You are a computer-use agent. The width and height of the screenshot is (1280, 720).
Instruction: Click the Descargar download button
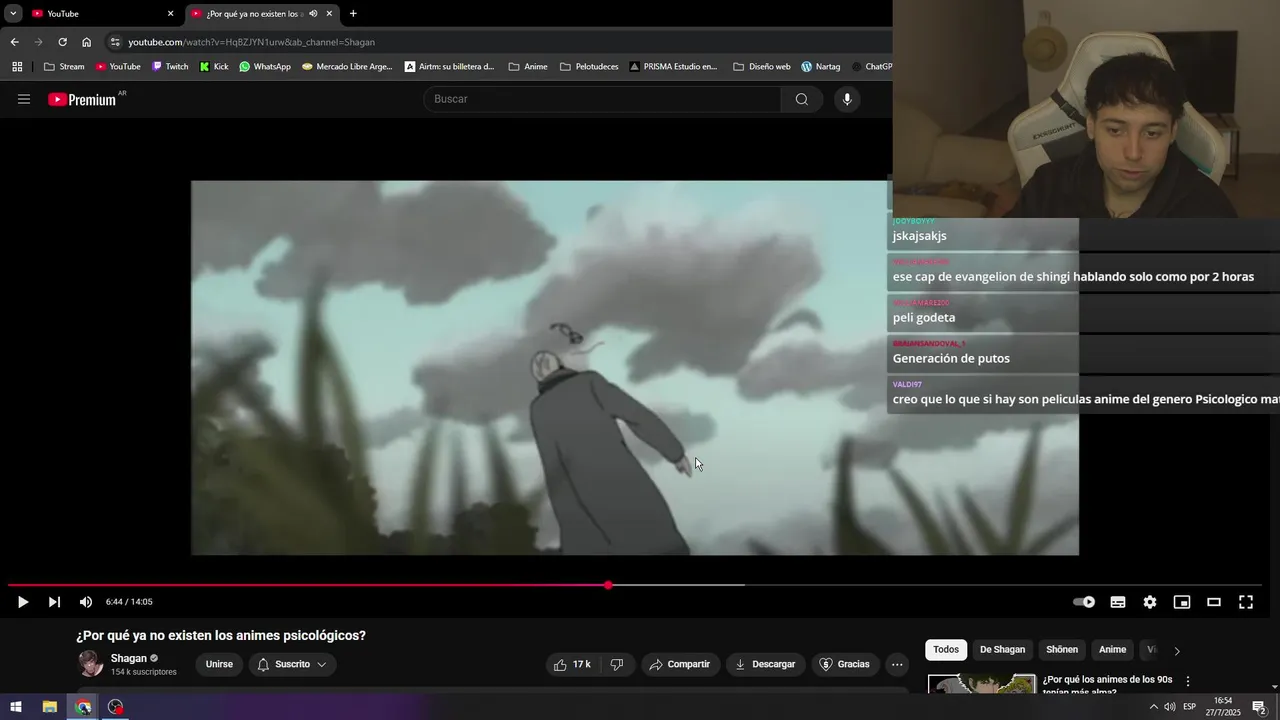click(x=765, y=664)
